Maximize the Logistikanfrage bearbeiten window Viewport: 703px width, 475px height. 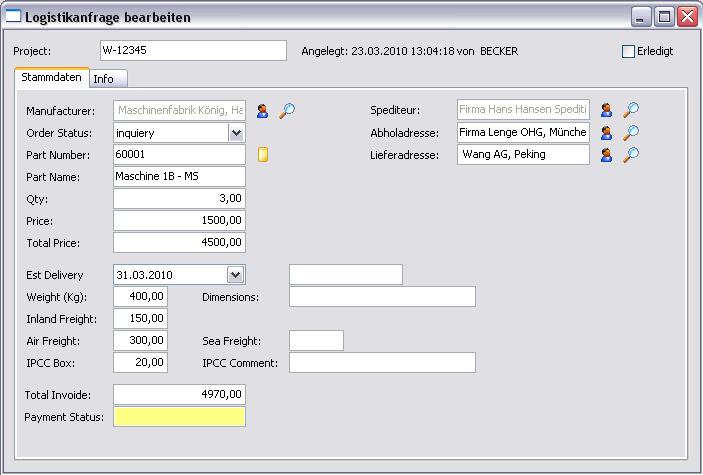tap(665, 17)
